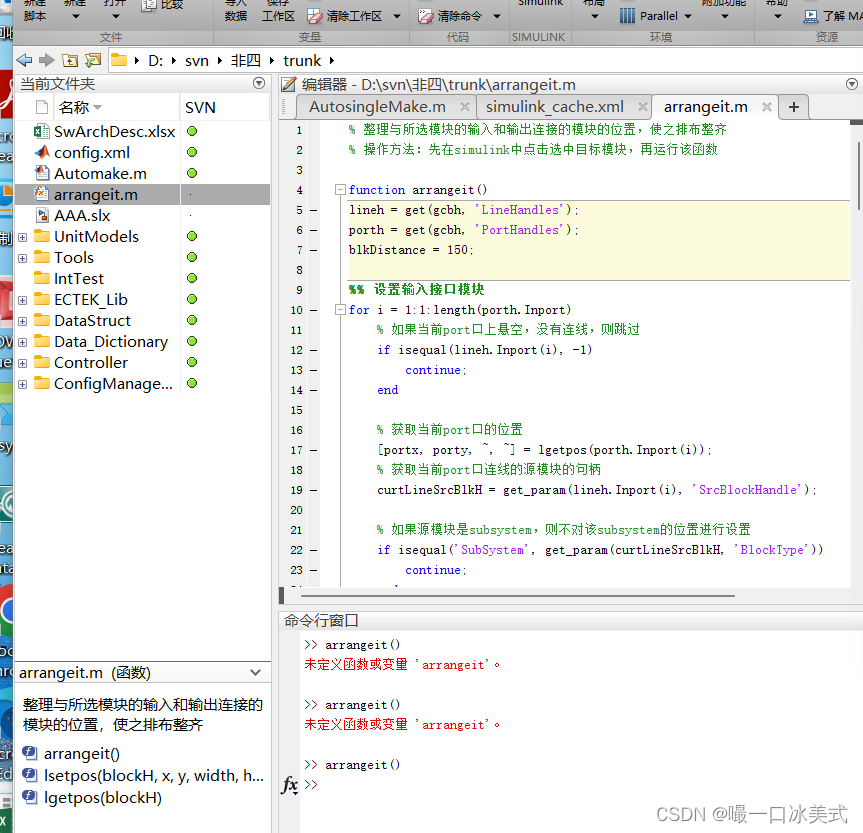The image size is (863, 833).
Task: Click D: drive in address path
Action: [156, 61]
